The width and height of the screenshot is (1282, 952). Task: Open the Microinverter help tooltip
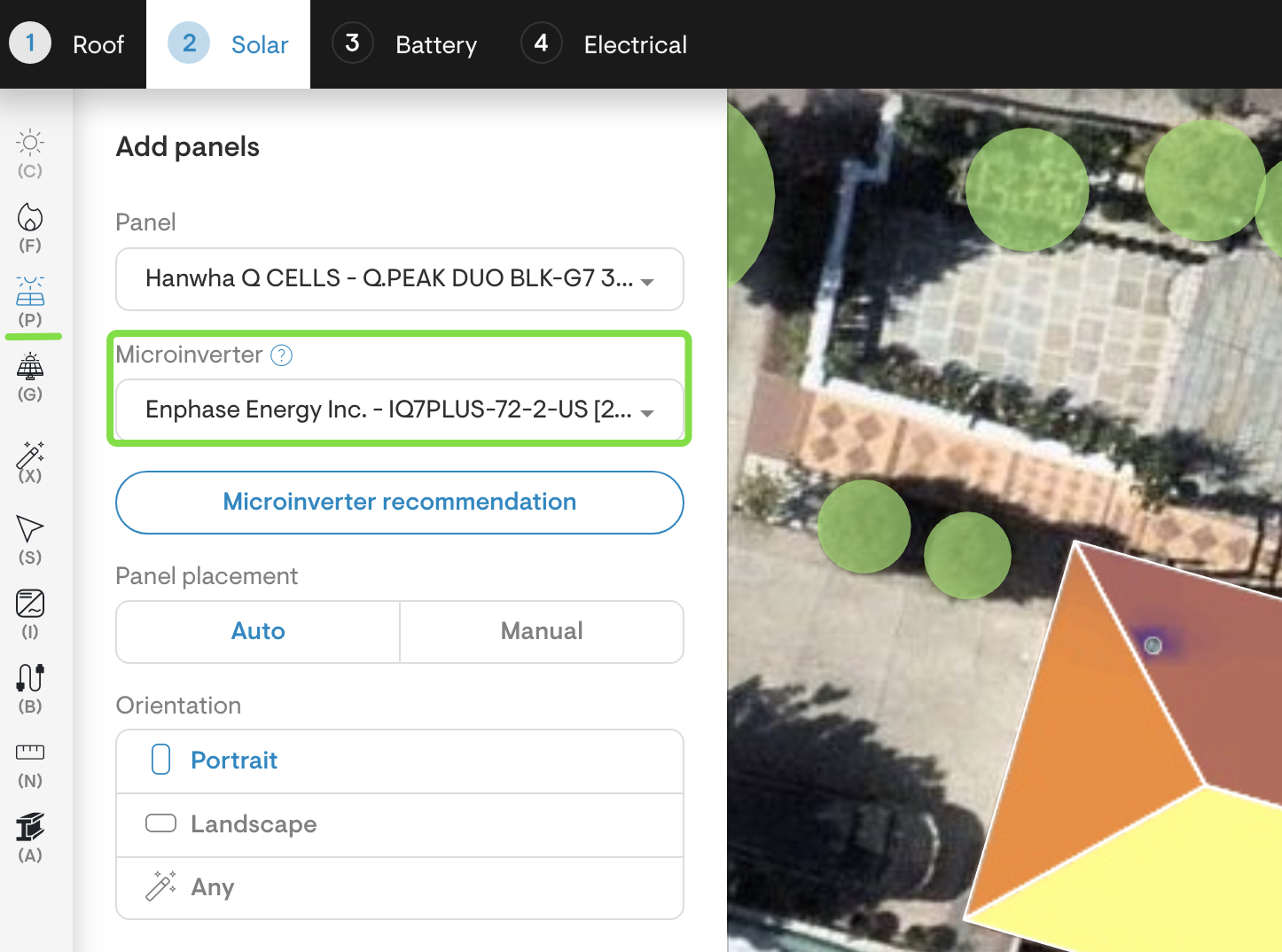coord(280,355)
